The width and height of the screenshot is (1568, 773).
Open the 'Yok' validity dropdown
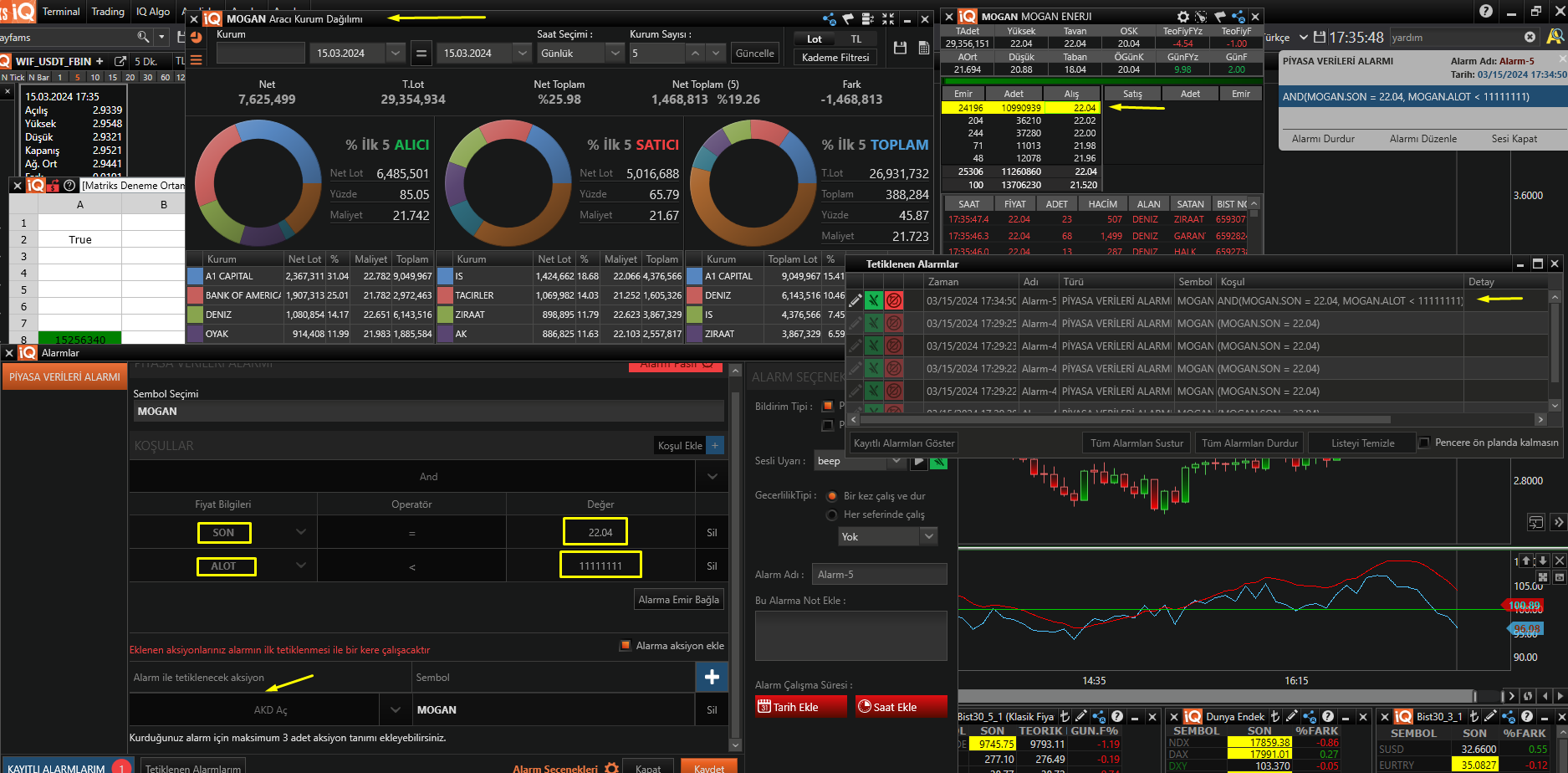[x=928, y=536]
